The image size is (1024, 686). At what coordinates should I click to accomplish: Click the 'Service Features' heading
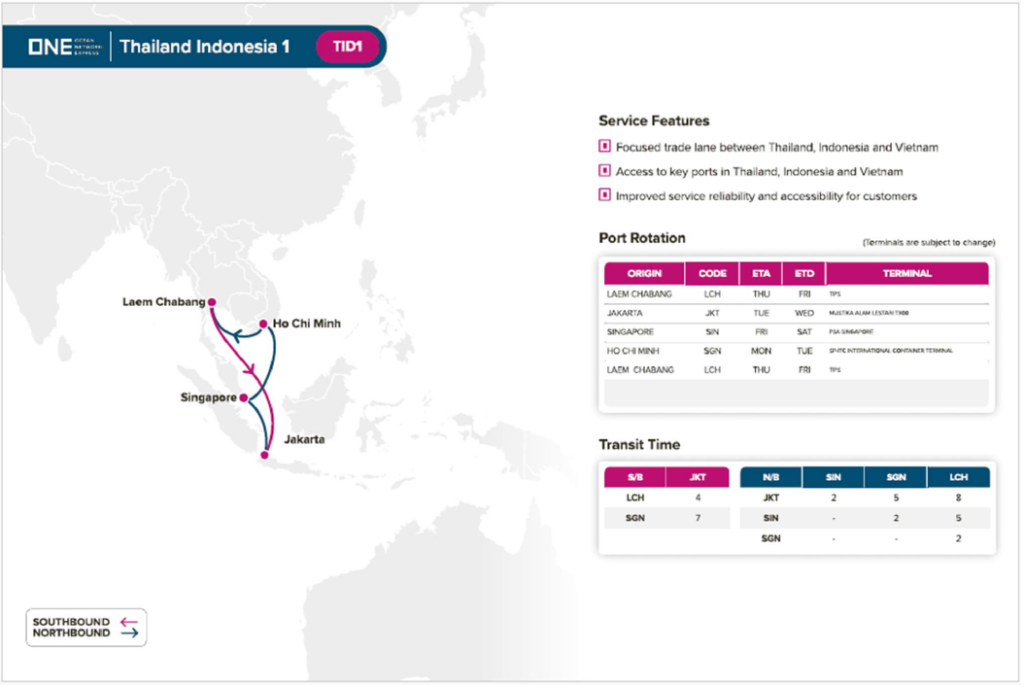click(x=654, y=121)
